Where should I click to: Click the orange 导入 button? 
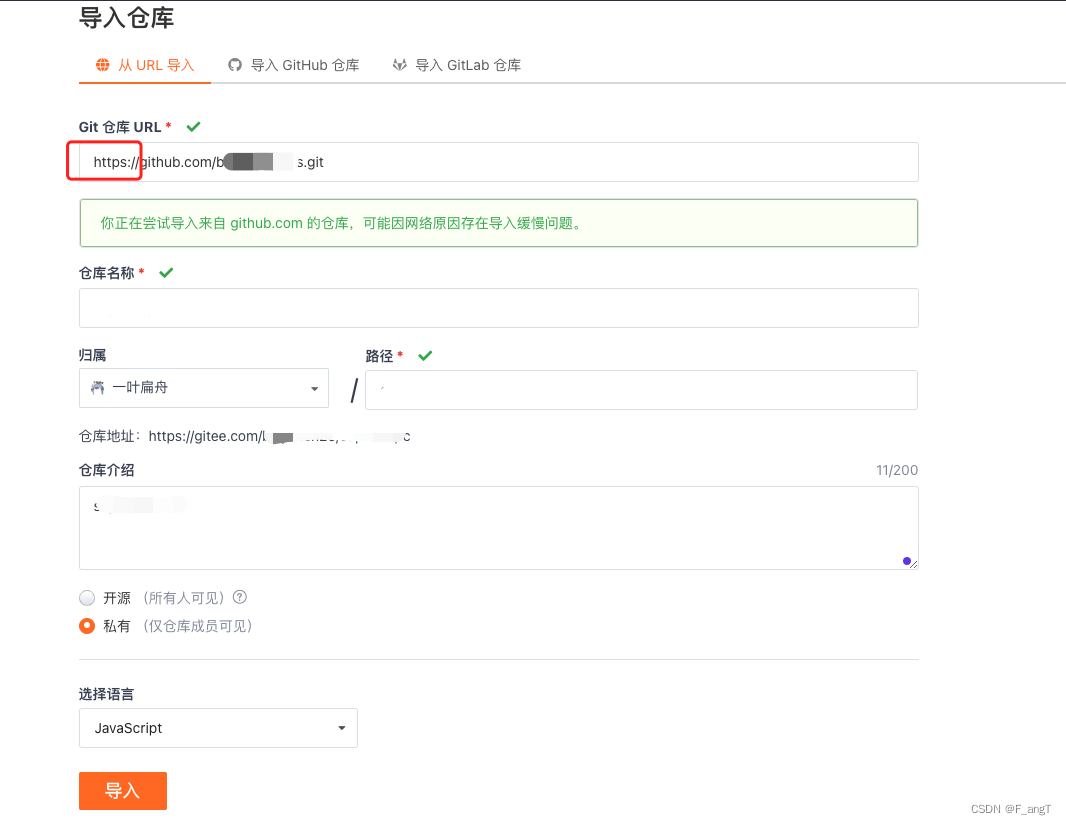(x=123, y=791)
